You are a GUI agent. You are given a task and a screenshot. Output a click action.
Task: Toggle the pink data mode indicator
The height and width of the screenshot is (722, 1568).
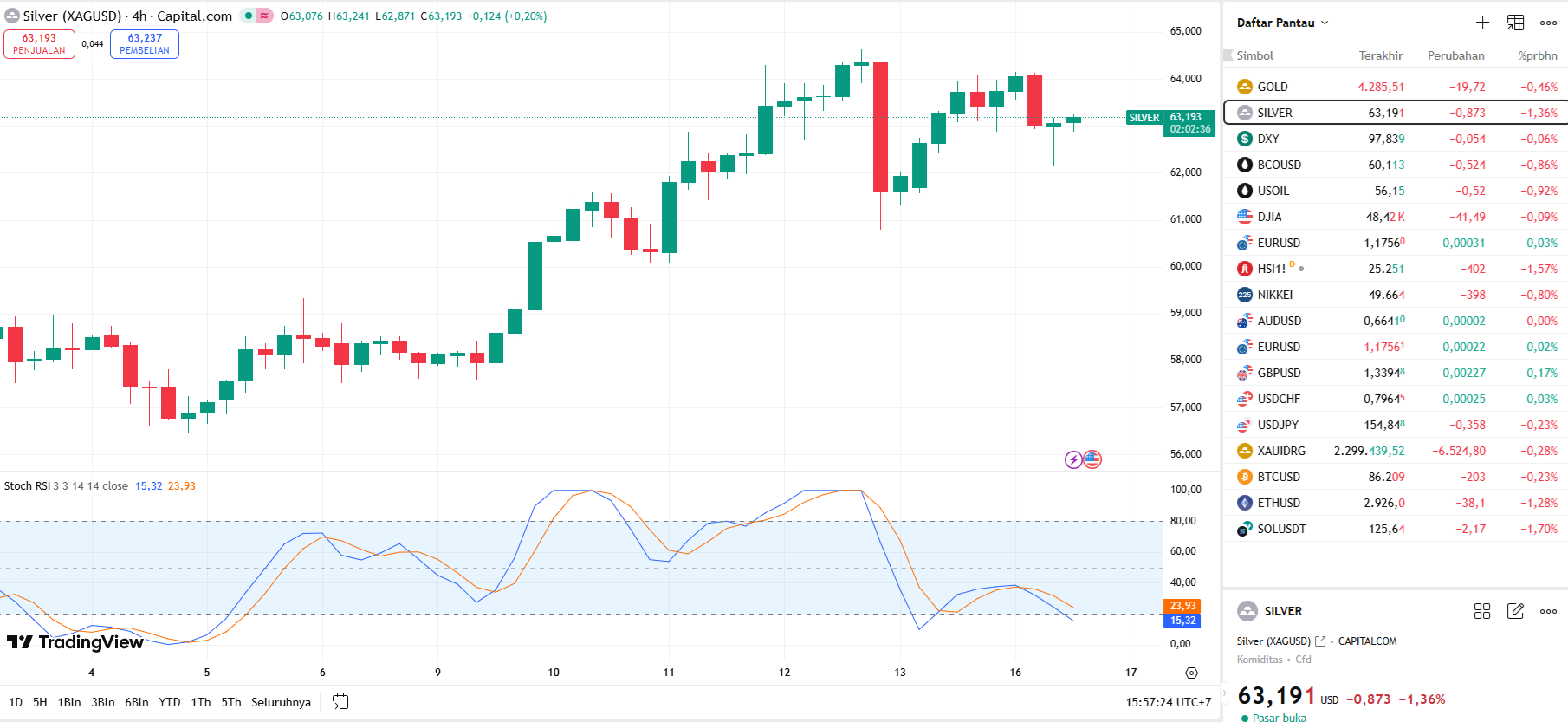(x=264, y=16)
